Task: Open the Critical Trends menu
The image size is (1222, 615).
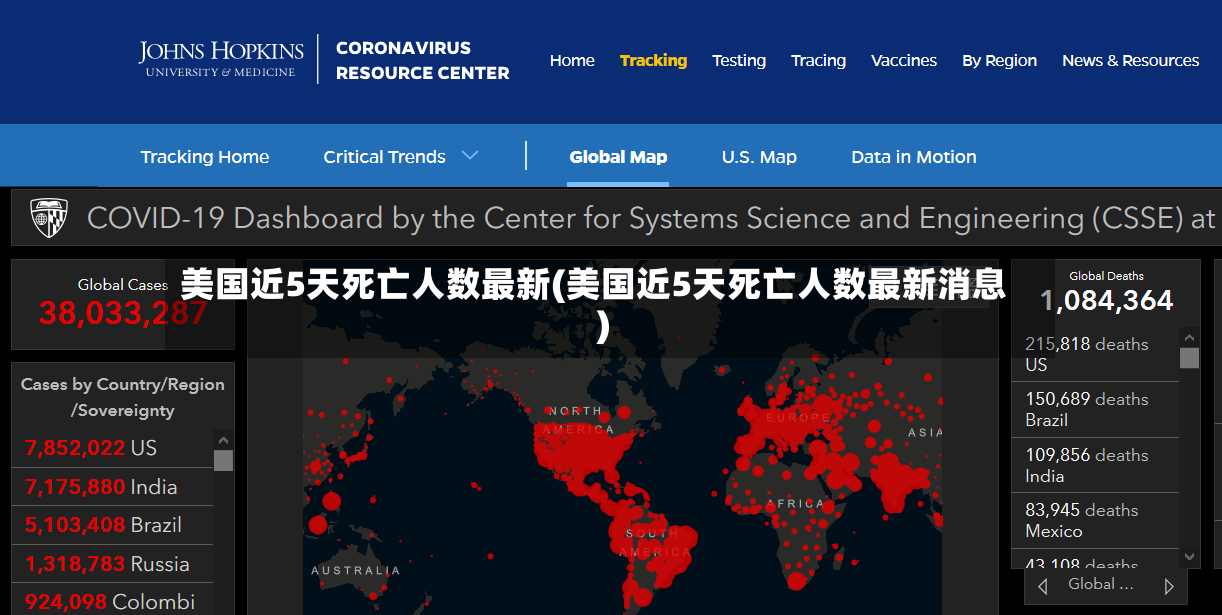Action: tap(385, 157)
